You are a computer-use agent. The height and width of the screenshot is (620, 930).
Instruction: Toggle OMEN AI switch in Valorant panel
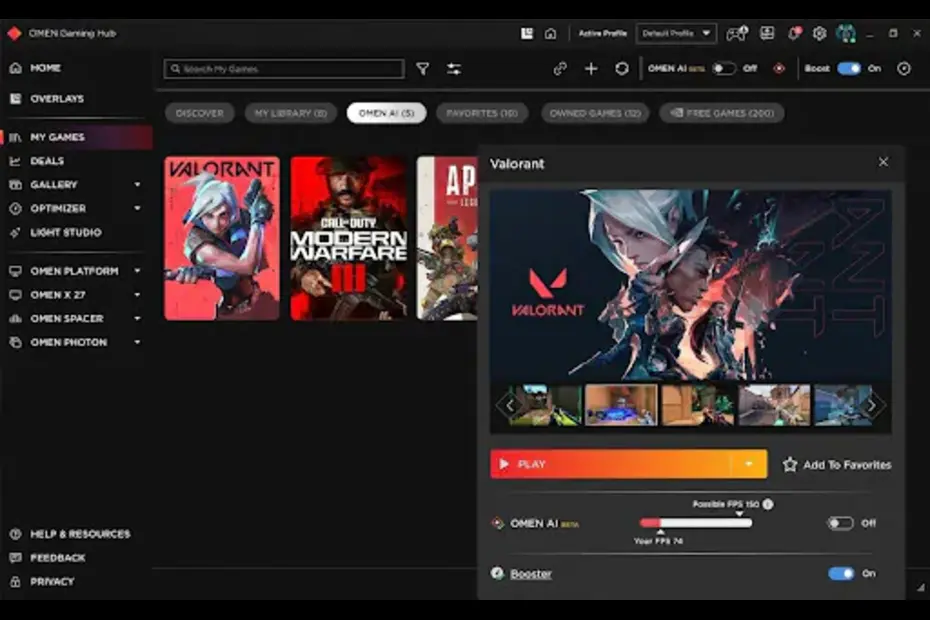click(840, 523)
